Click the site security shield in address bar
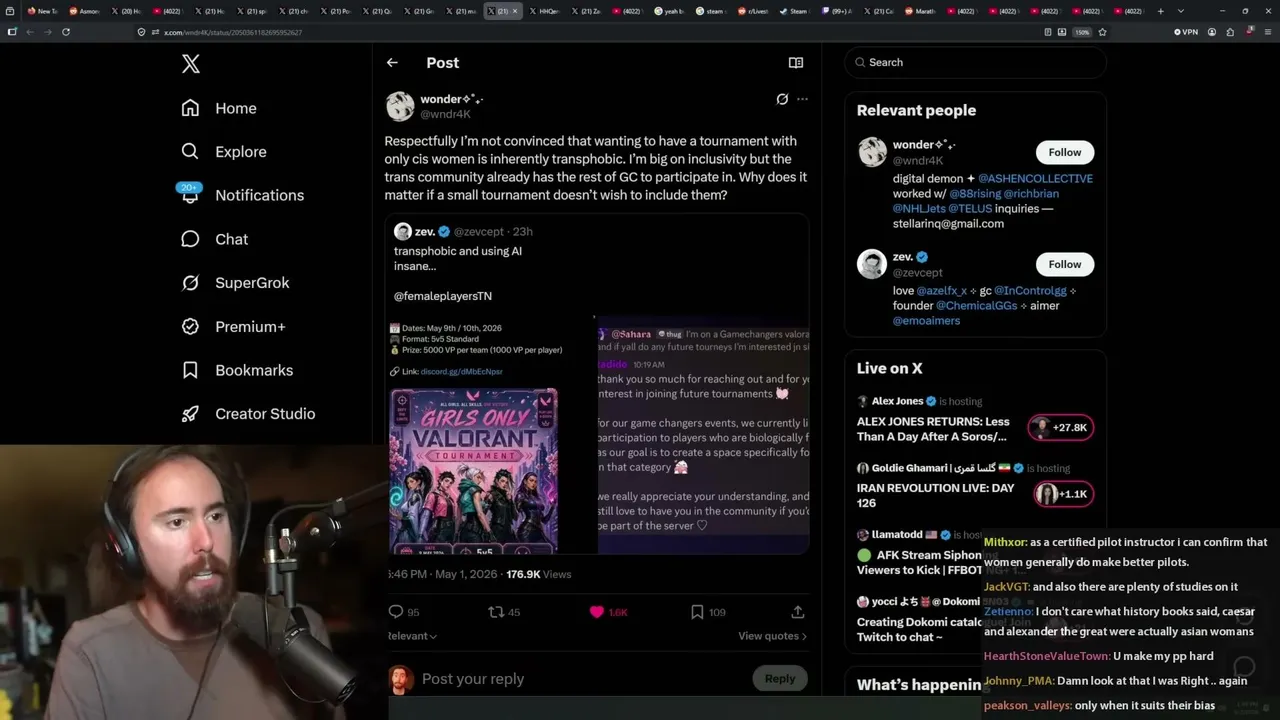The image size is (1280, 720). 142,32
